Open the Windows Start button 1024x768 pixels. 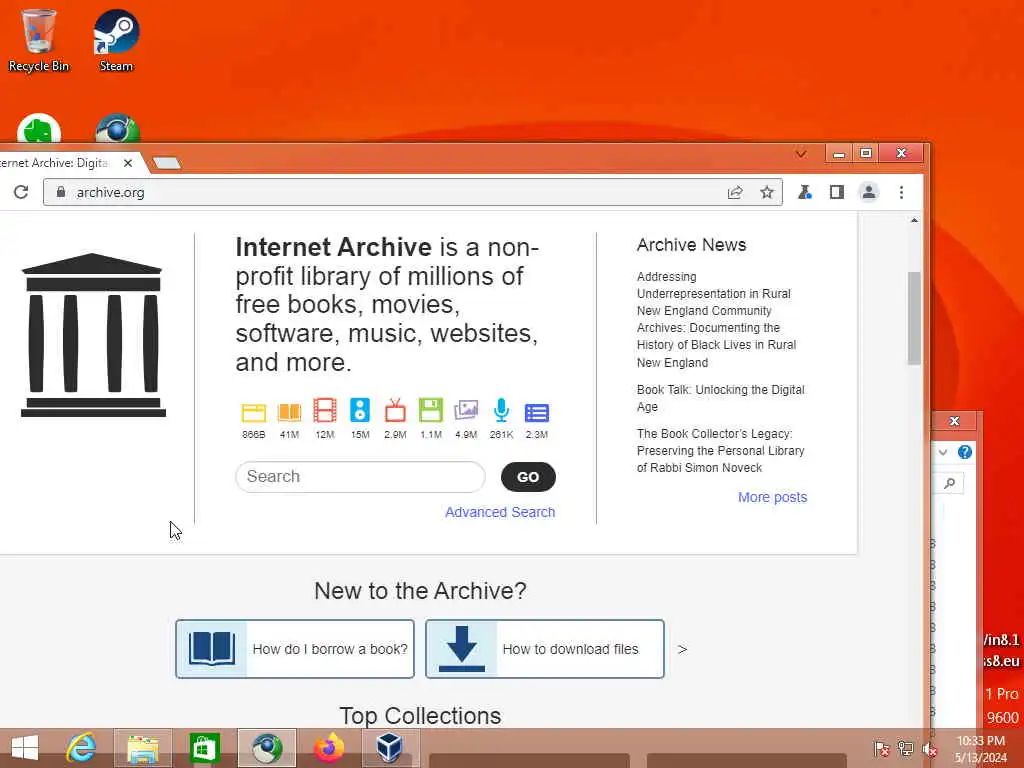click(25, 748)
